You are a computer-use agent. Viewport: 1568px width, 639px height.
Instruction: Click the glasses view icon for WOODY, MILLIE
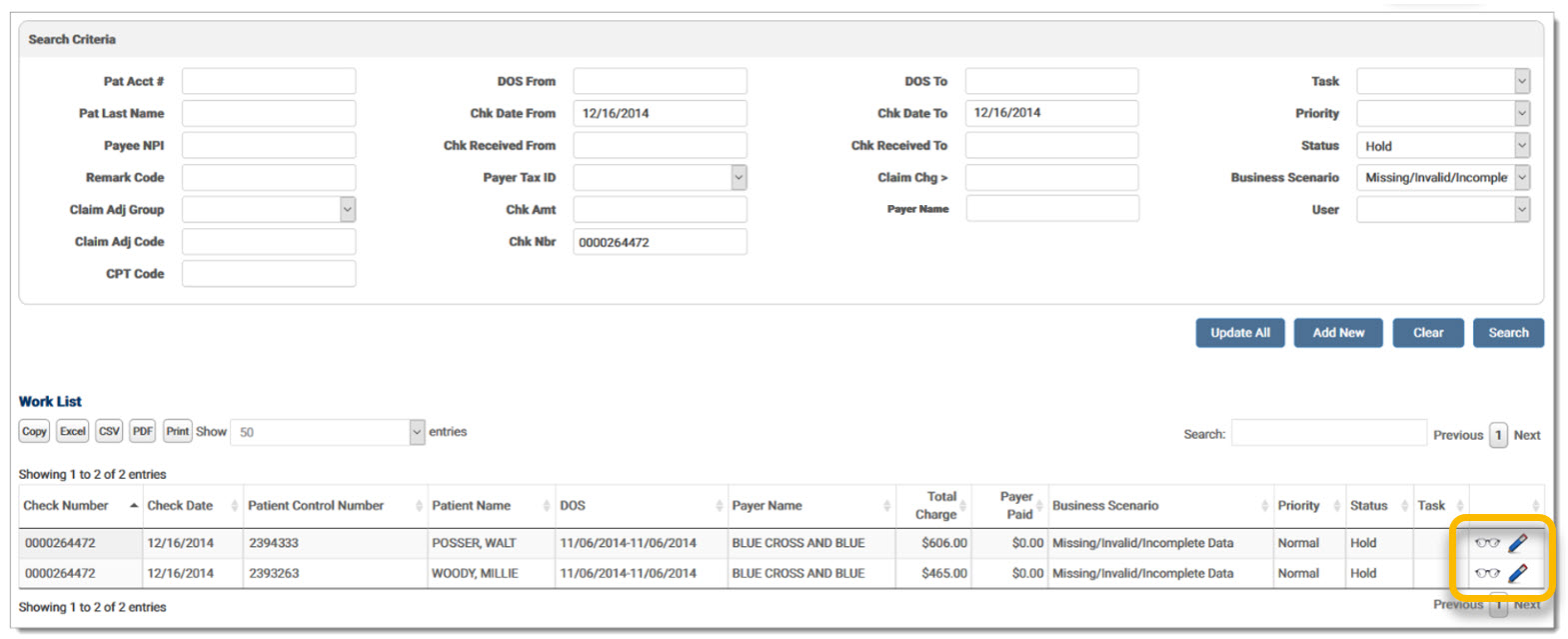coord(1487,573)
